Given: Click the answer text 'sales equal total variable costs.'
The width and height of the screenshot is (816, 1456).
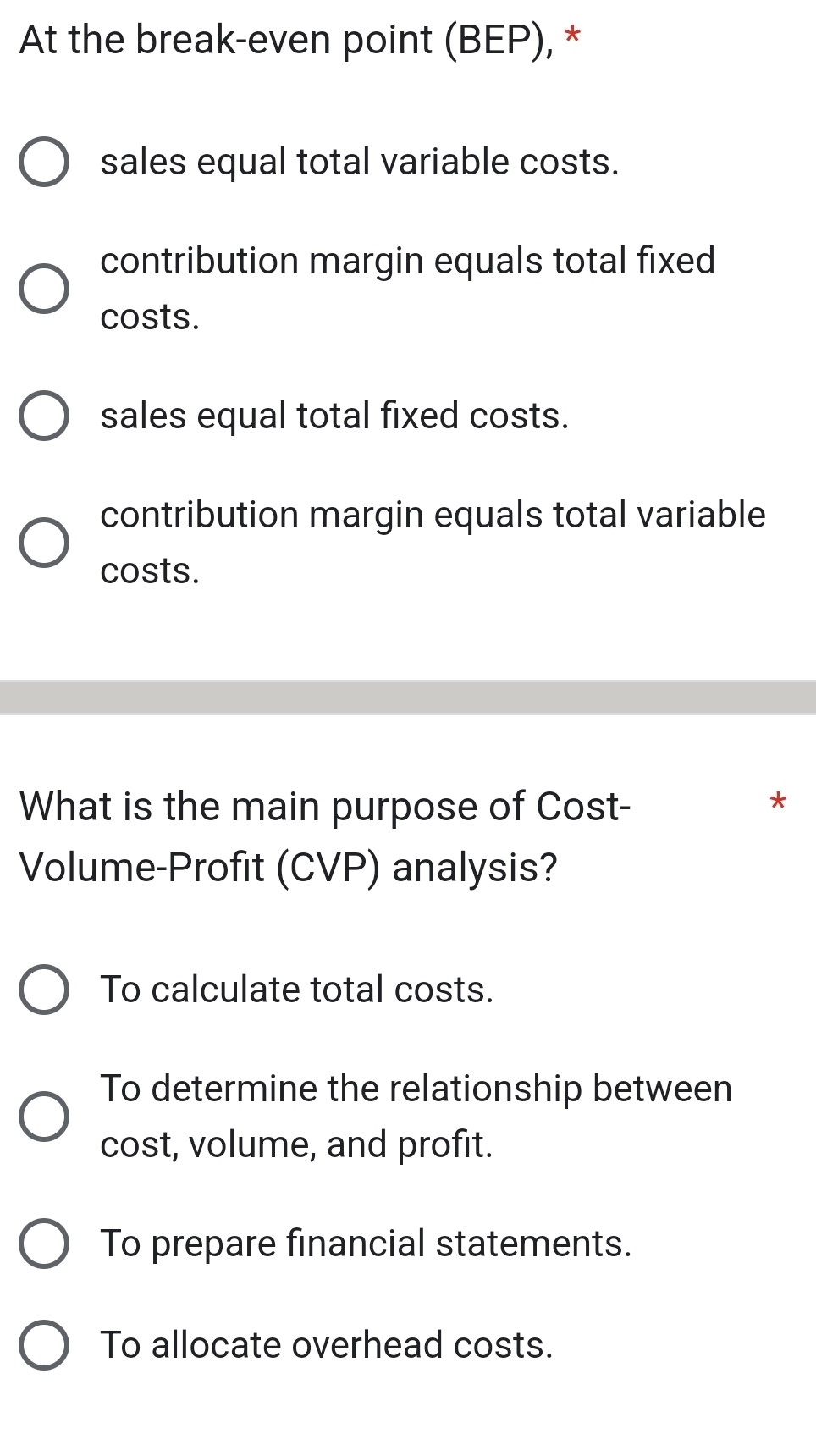Looking at the screenshot, I should point(360,162).
